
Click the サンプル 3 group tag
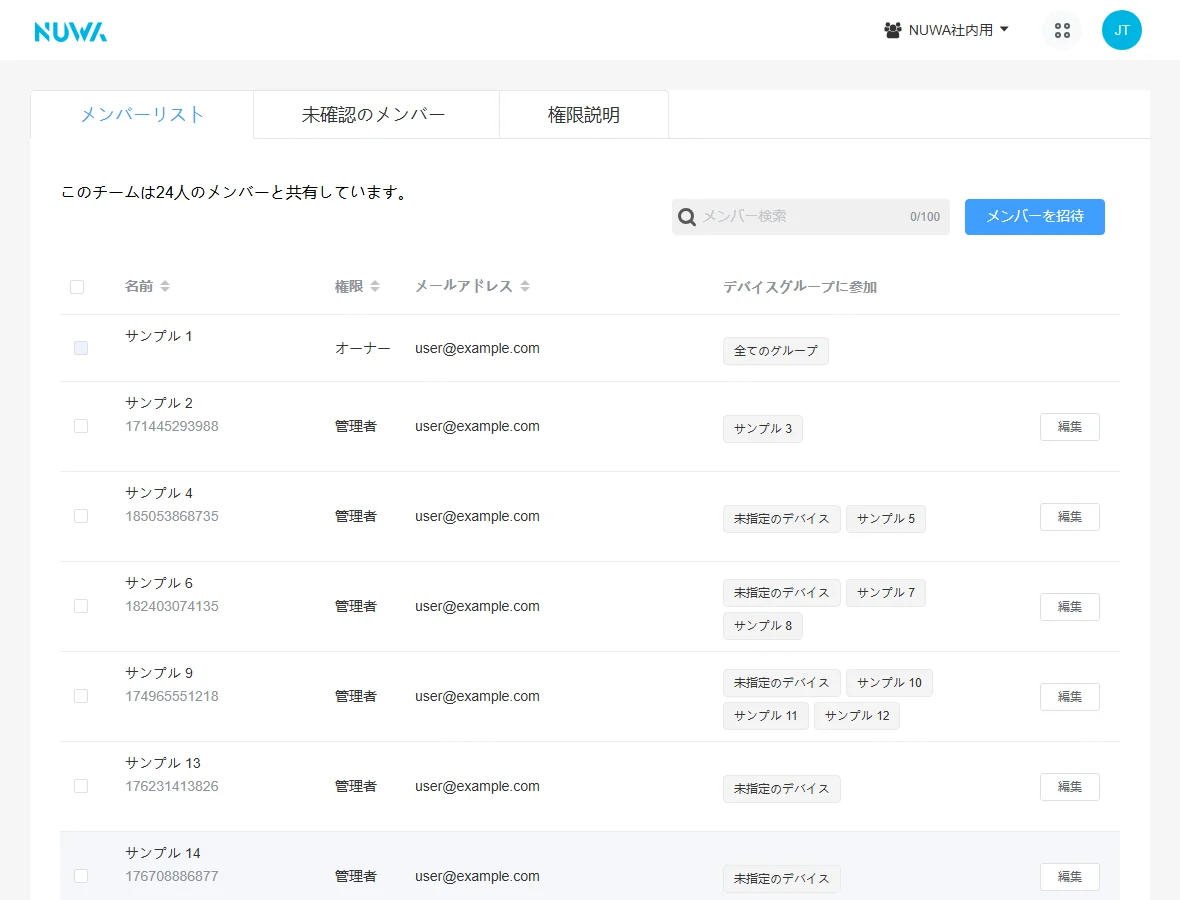762,429
